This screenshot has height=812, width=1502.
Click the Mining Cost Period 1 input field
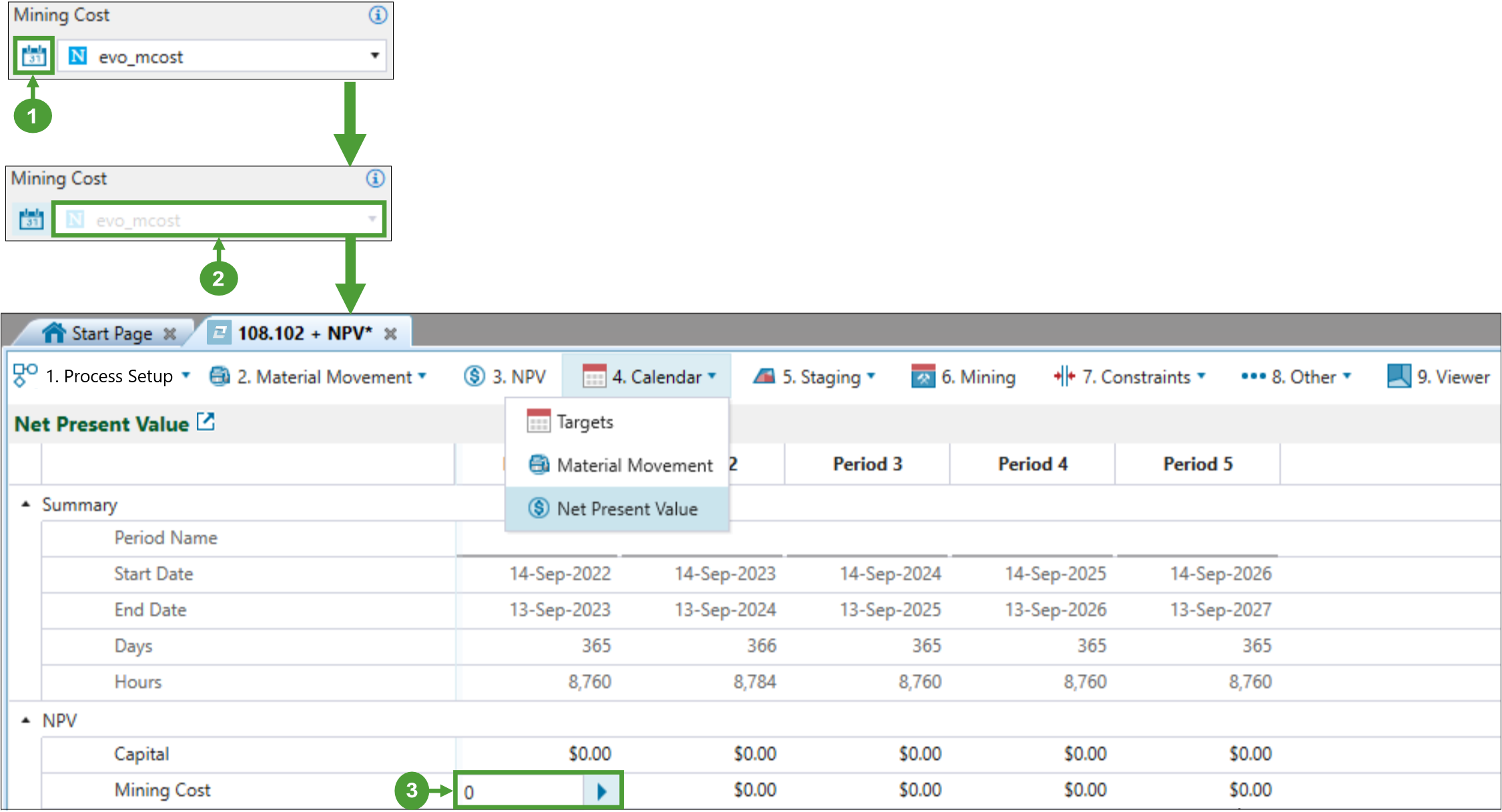[x=520, y=791]
